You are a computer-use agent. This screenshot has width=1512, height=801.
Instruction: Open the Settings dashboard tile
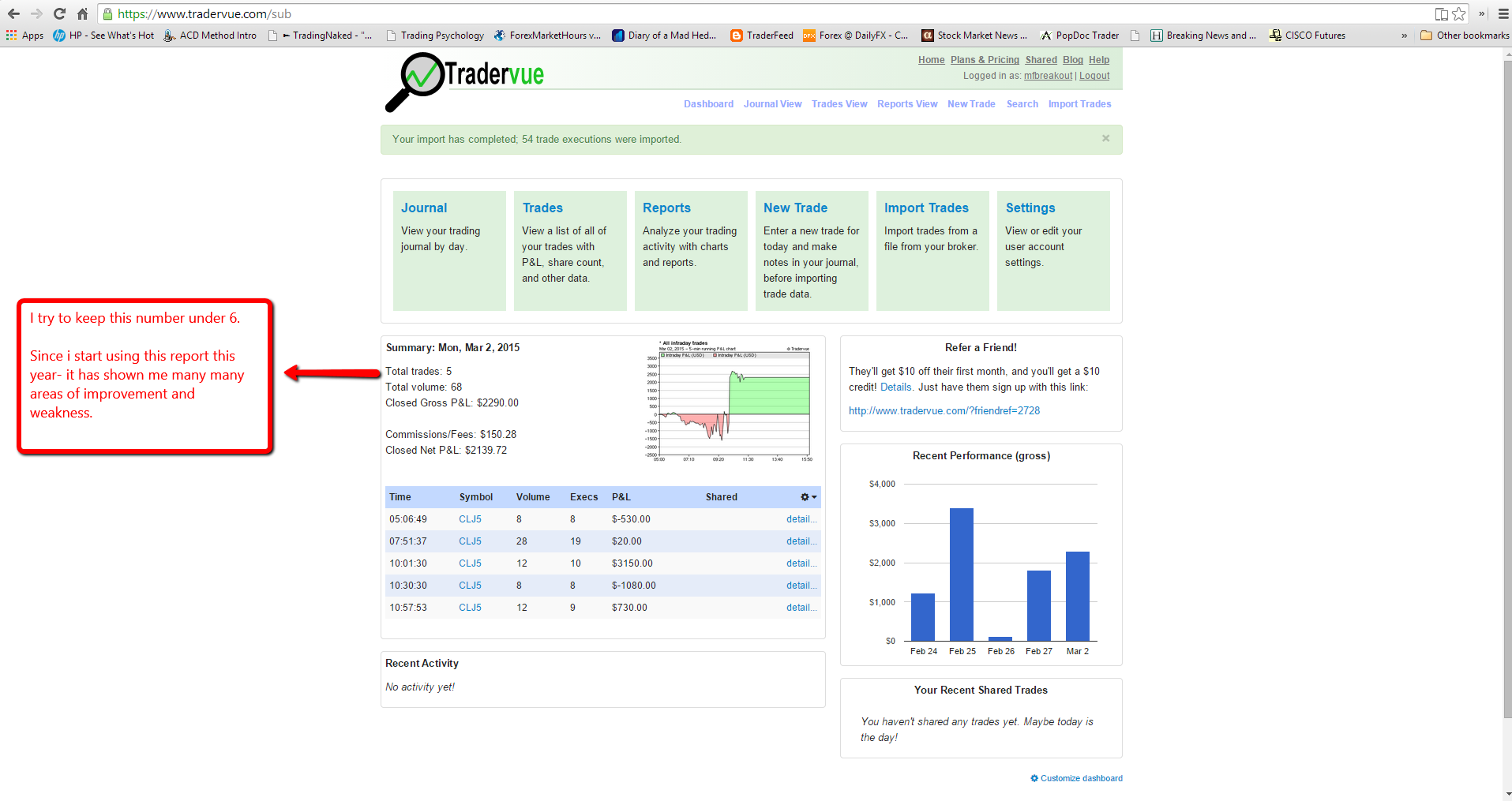[x=1053, y=251]
